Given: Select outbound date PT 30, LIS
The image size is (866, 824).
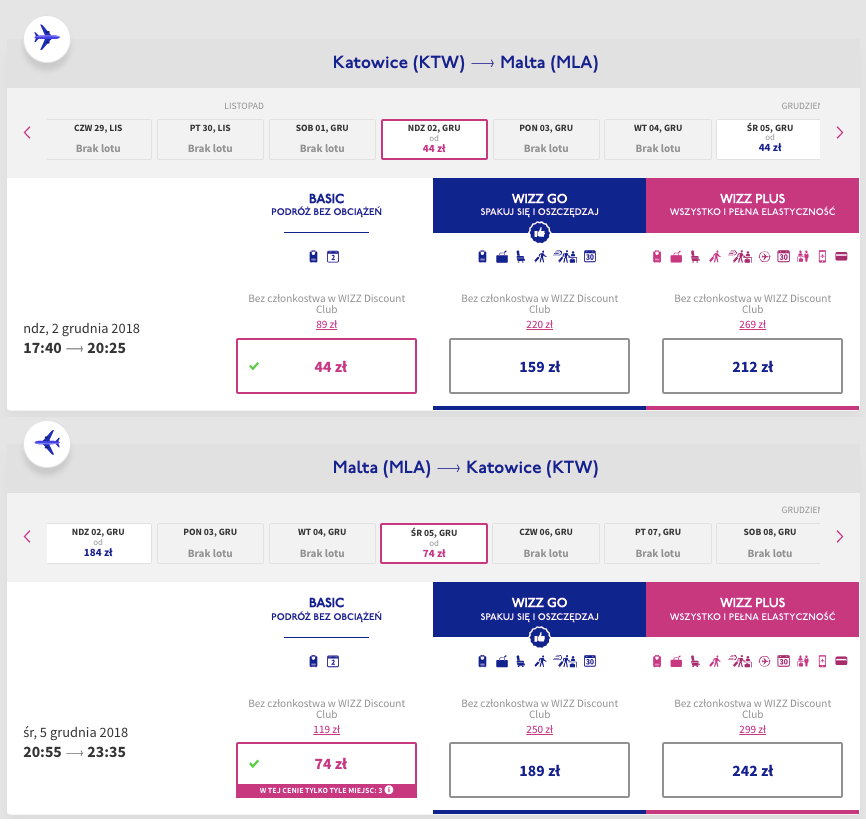Looking at the screenshot, I should (210, 139).
